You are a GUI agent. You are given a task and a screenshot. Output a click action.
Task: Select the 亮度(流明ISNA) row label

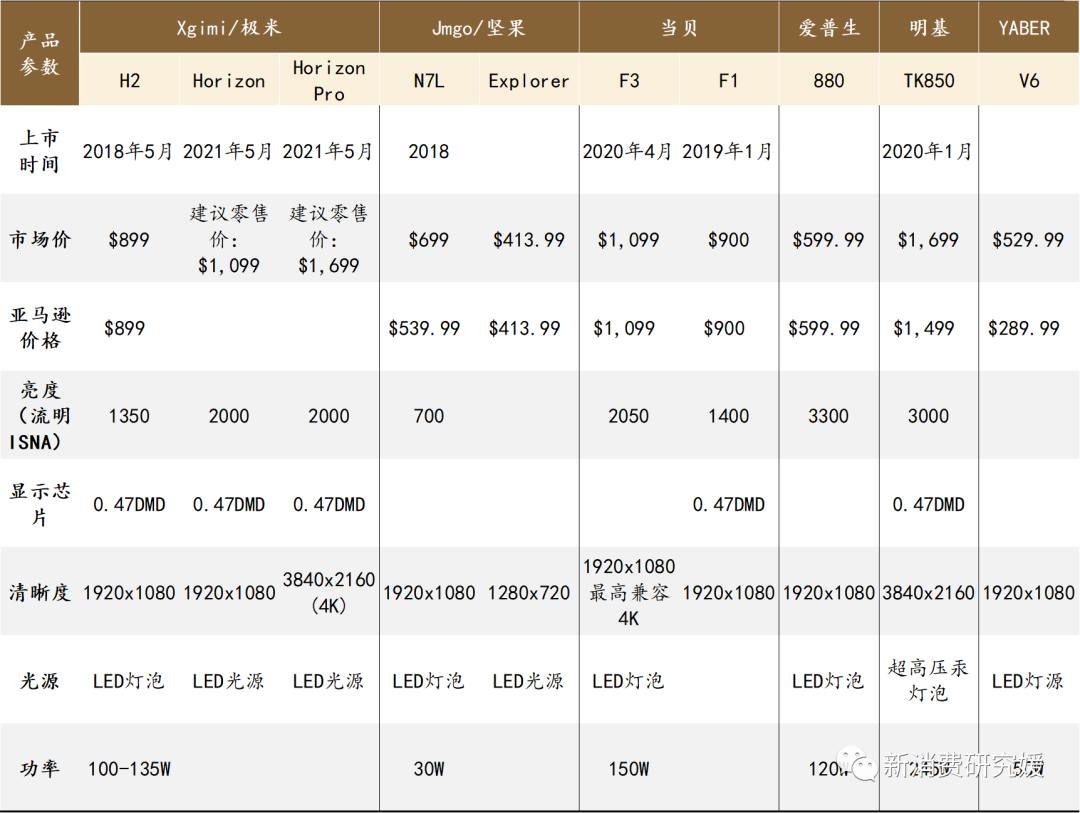39,415
